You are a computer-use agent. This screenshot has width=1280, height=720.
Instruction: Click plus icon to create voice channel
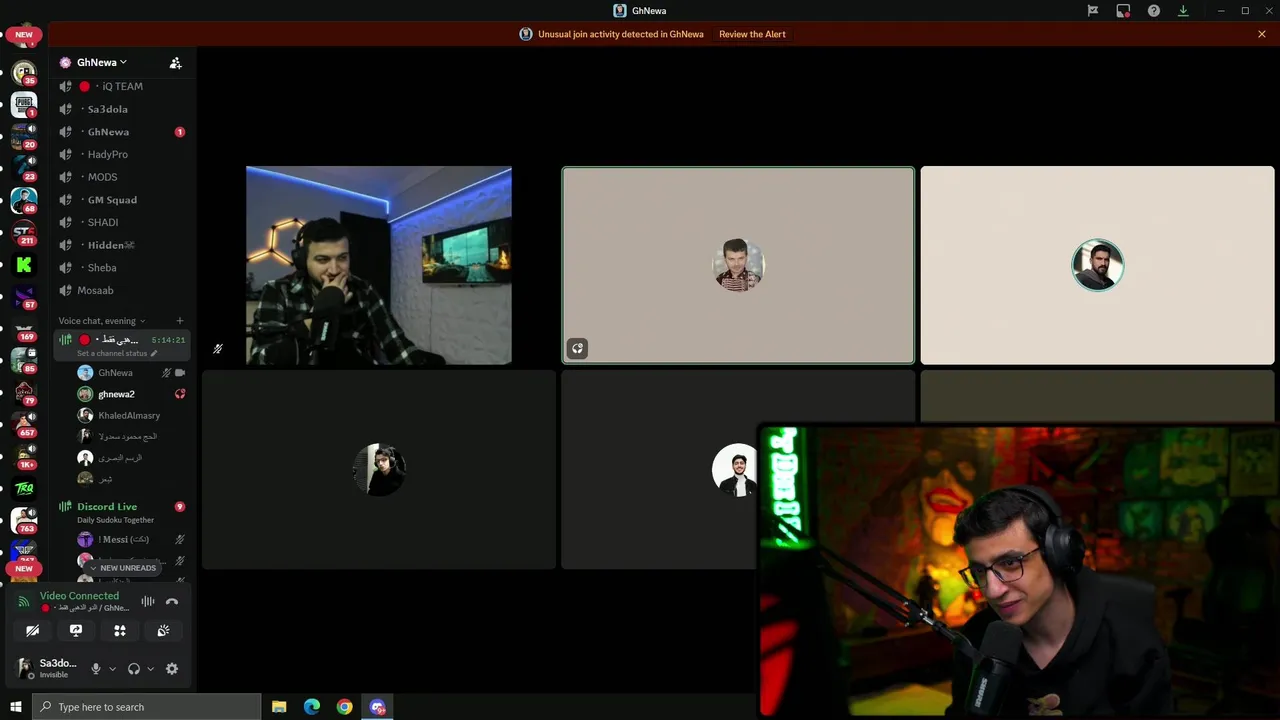pyautogui.click(x=180, y=321)
